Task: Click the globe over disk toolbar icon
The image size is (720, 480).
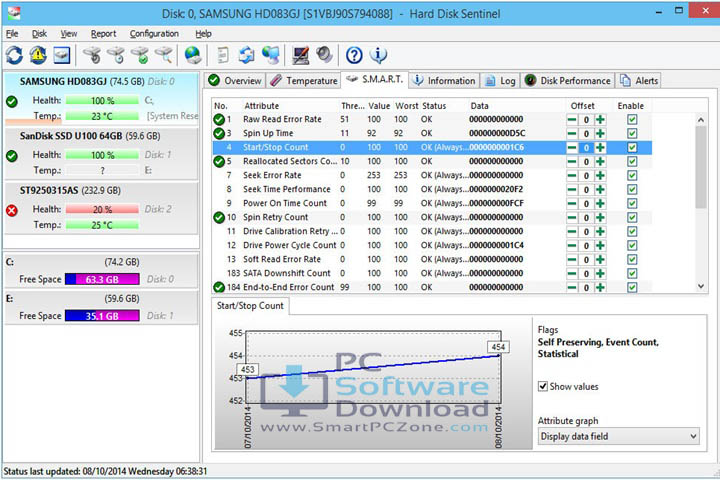Action: 193,56
